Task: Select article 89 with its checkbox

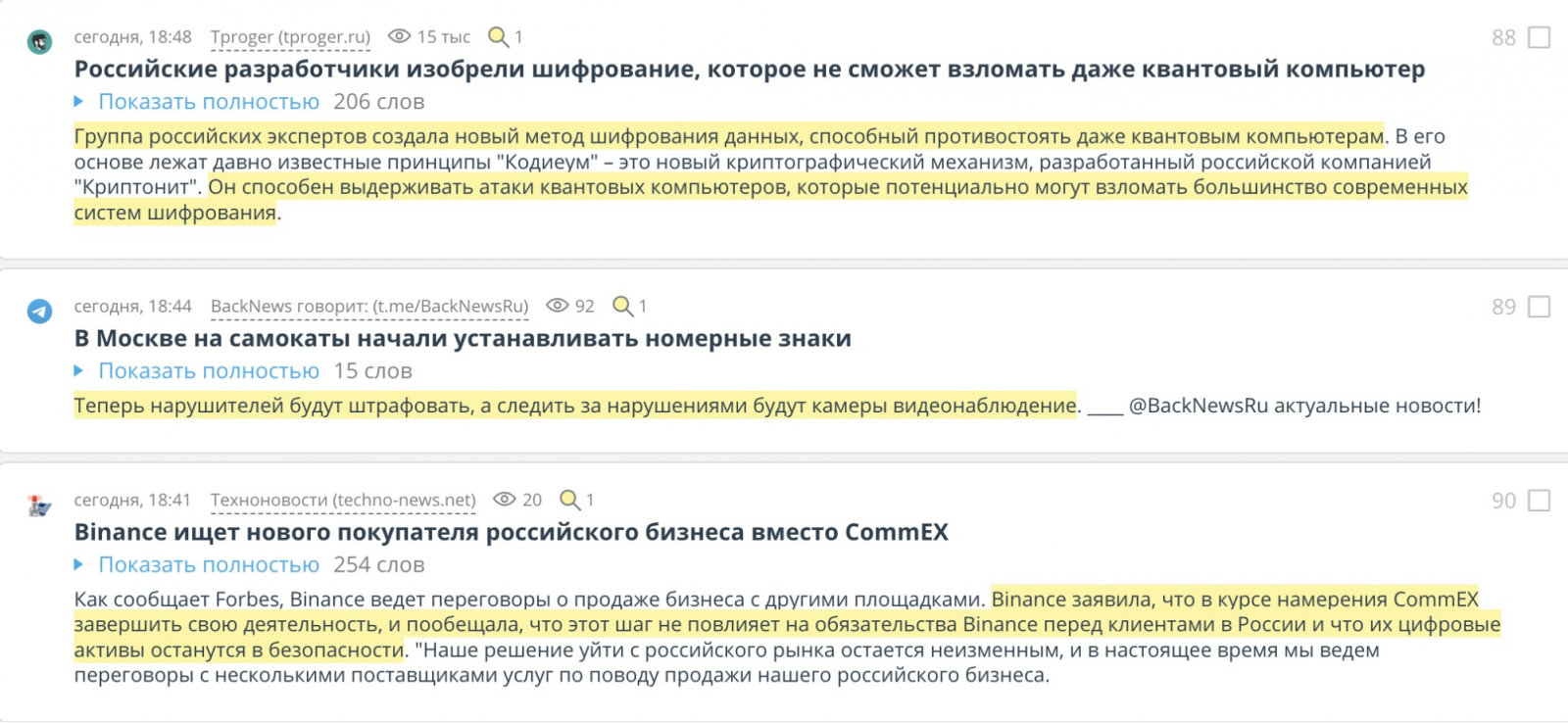Action: click(x=1540, y=307)
